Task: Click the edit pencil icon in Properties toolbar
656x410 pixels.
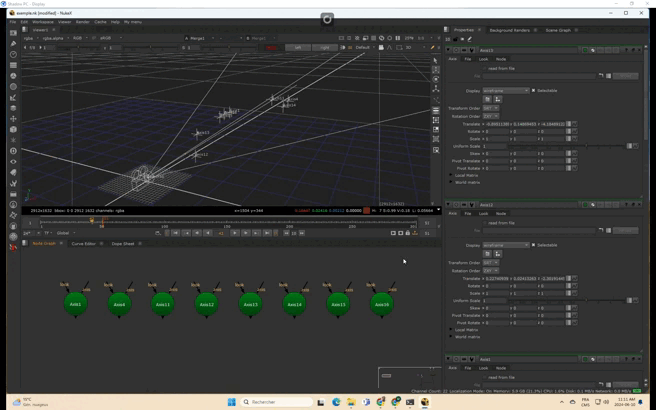Action: pyautogui.click(x=470, y=39)
